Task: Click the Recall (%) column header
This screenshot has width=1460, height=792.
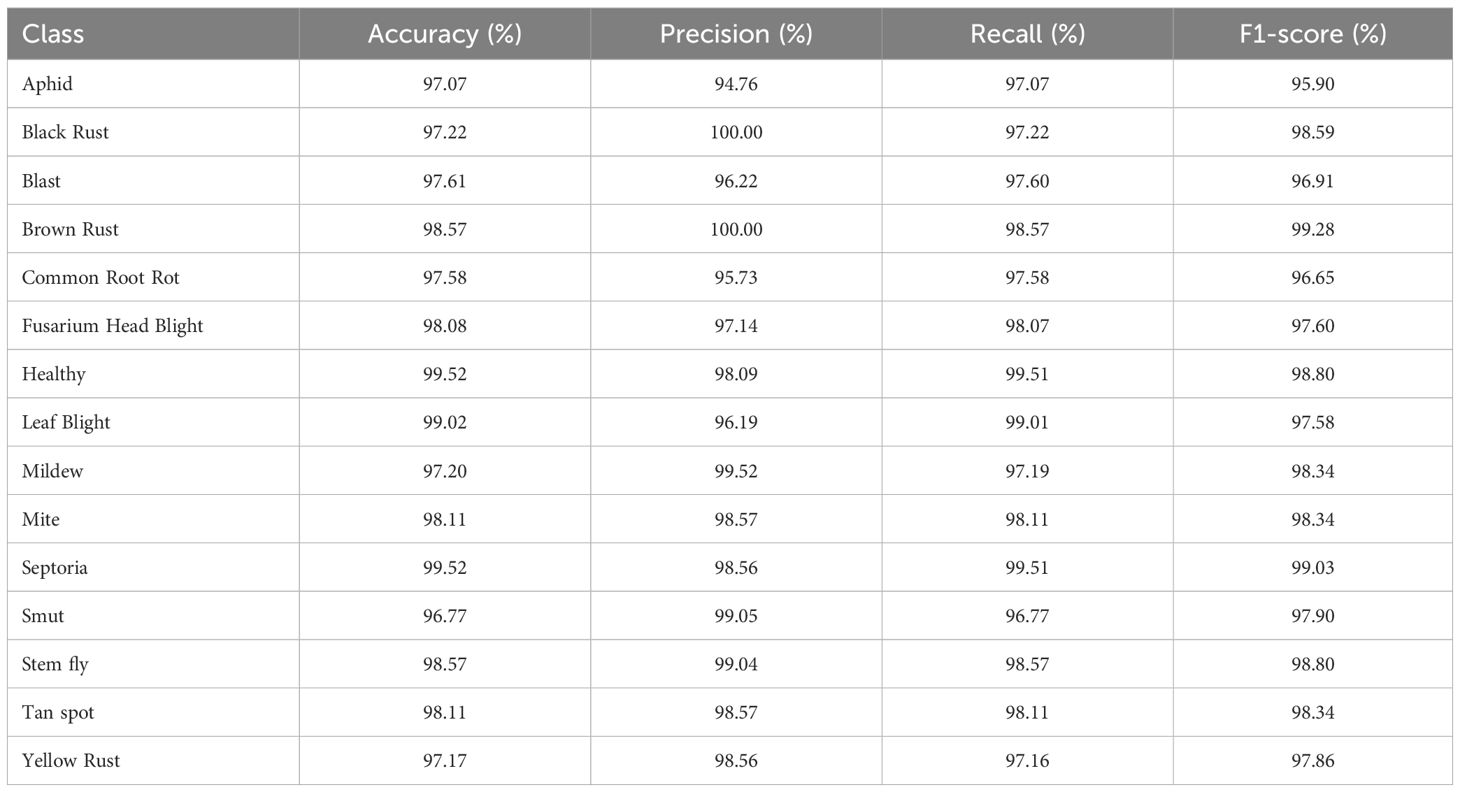Action: pyautogui.click(x=1027, y=34)
